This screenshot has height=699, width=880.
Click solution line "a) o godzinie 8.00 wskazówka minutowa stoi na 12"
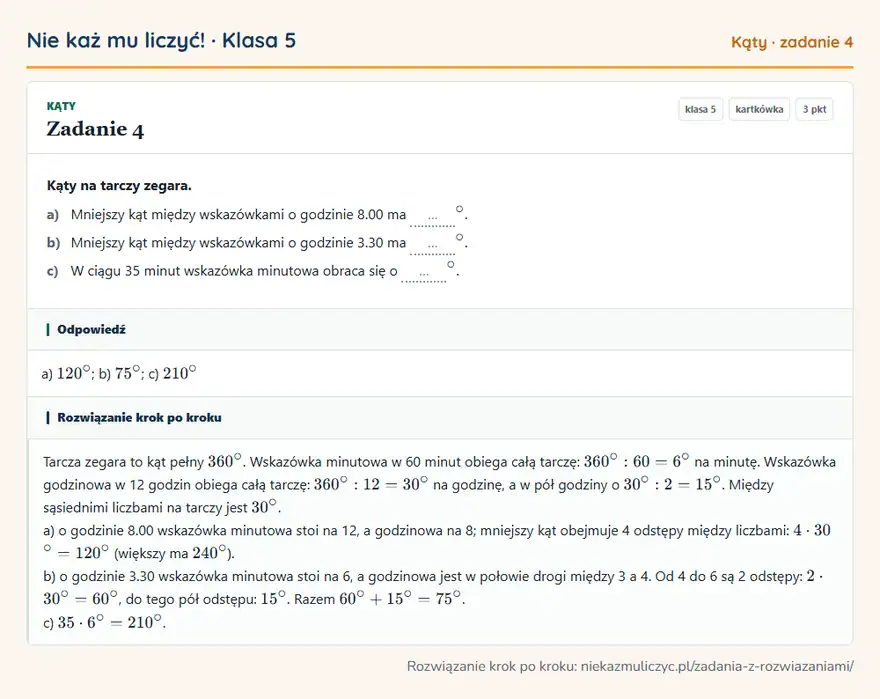258,531
